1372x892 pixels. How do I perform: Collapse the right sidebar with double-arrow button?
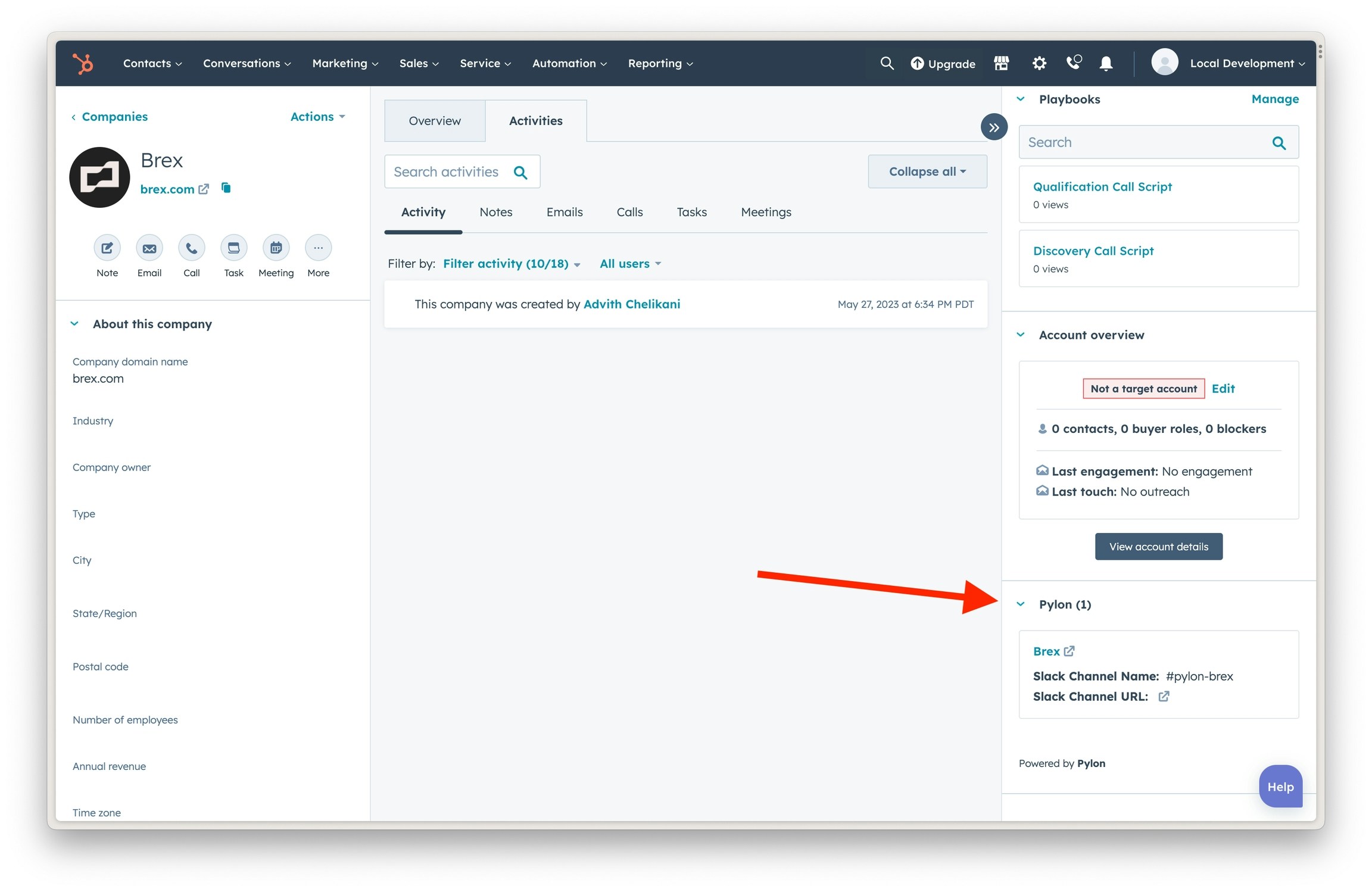(994, 127)
